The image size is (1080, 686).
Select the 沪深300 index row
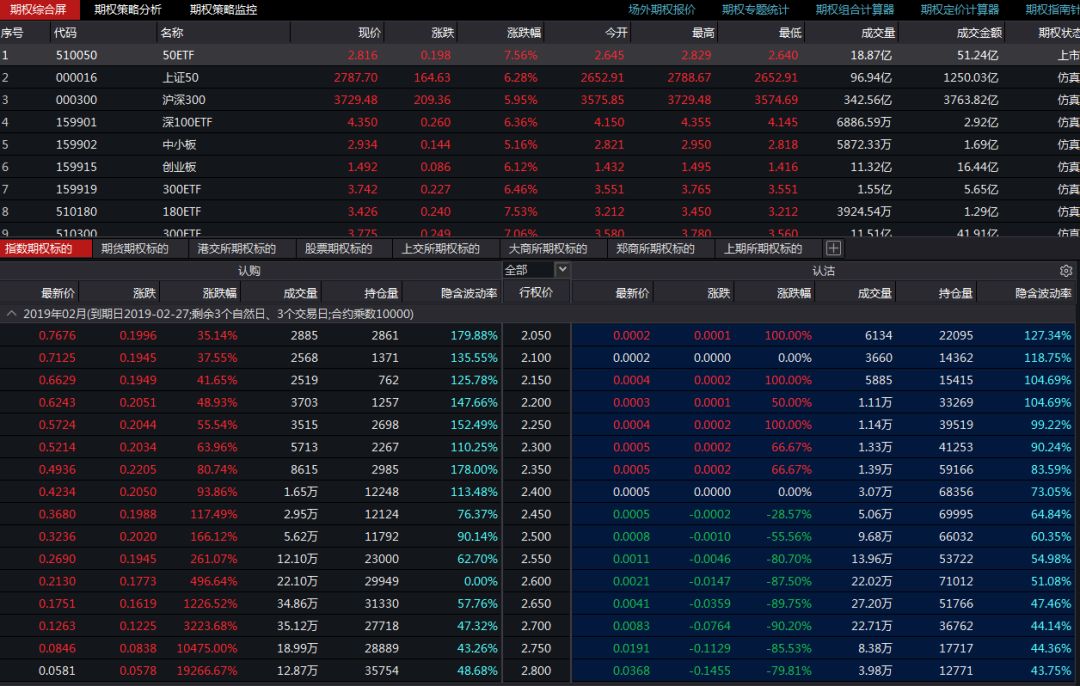click(184, 99)
